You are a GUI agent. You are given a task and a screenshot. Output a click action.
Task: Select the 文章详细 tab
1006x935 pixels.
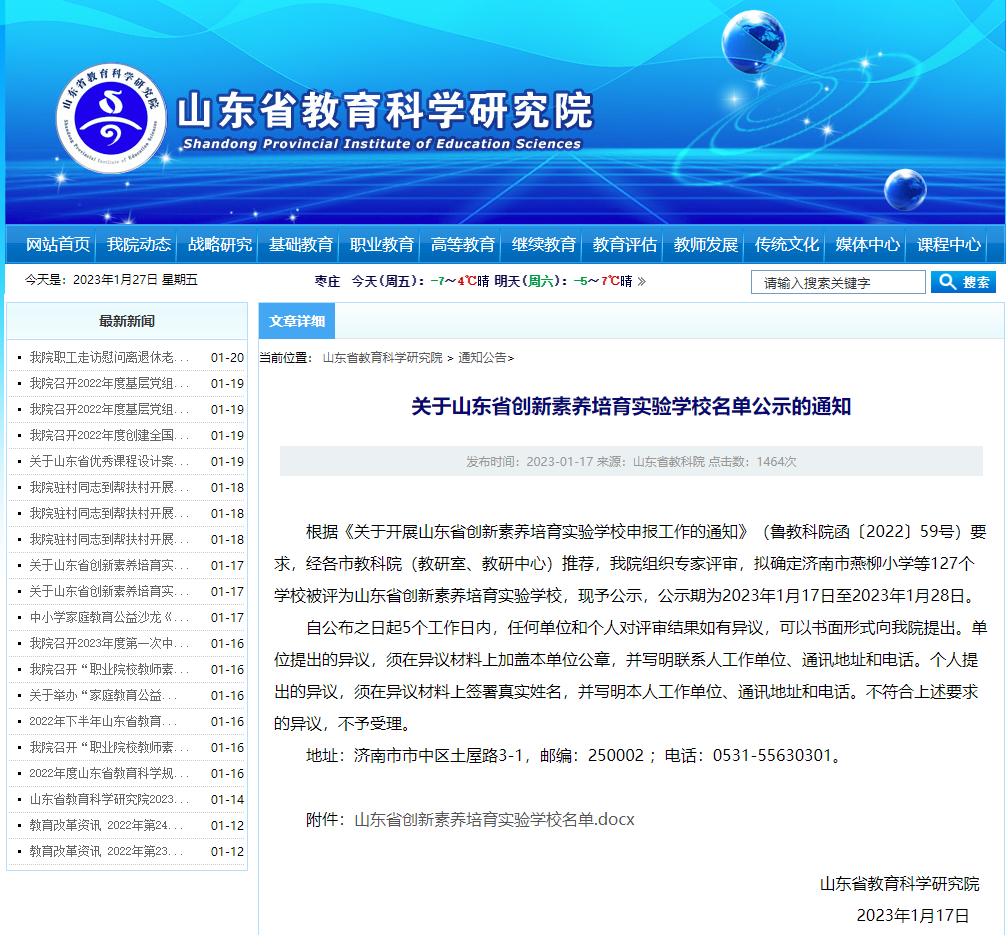(296, 321)
